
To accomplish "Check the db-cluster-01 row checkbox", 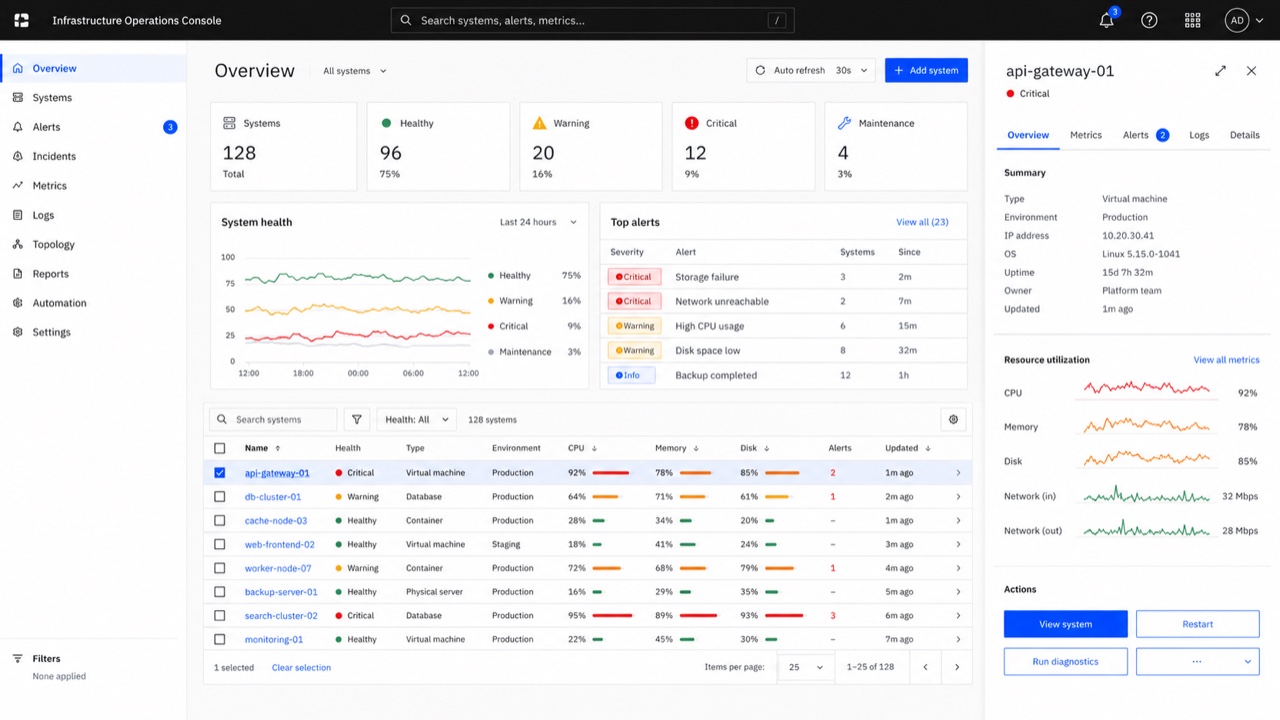I will [x=220, y=497].
